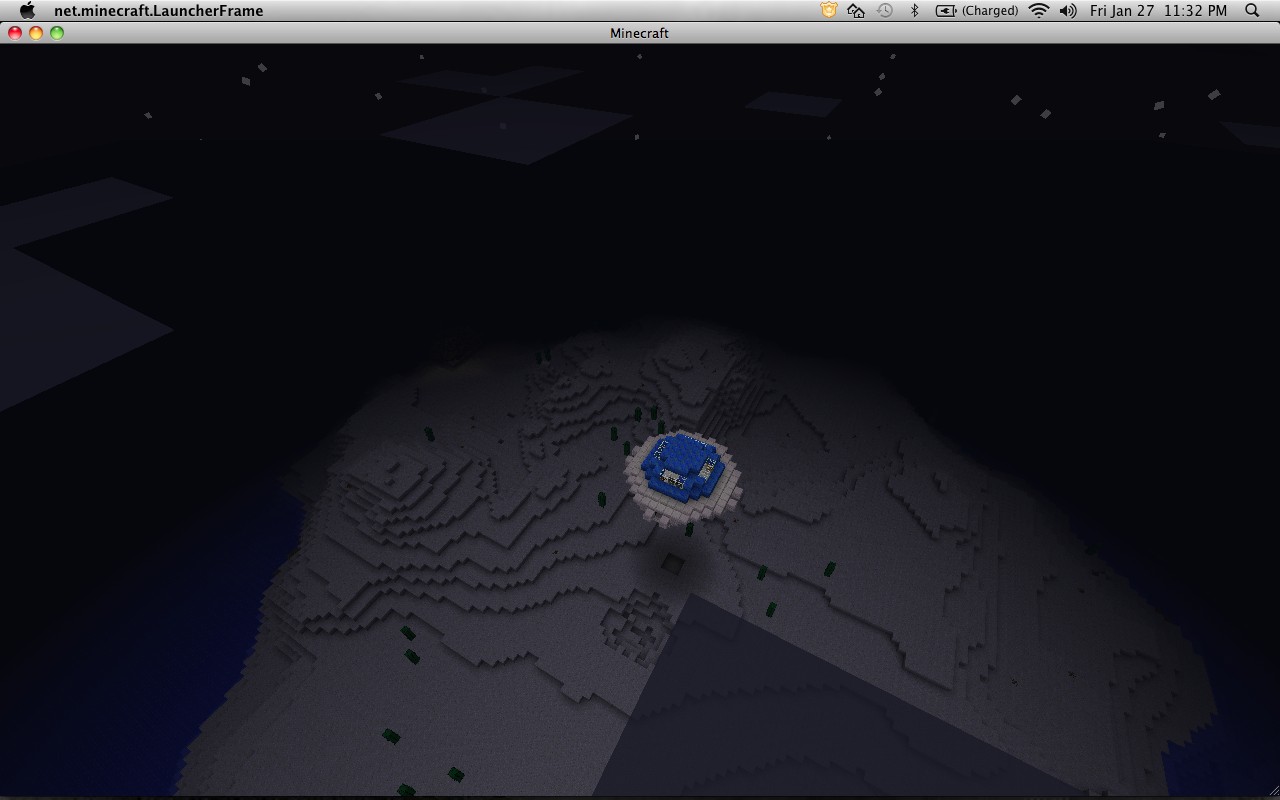Image resolution: width=1280 pixels, height=800 pixels.
Task: Open the net.minecraft.LauncherFrame application menu
Action: point(158,11)
